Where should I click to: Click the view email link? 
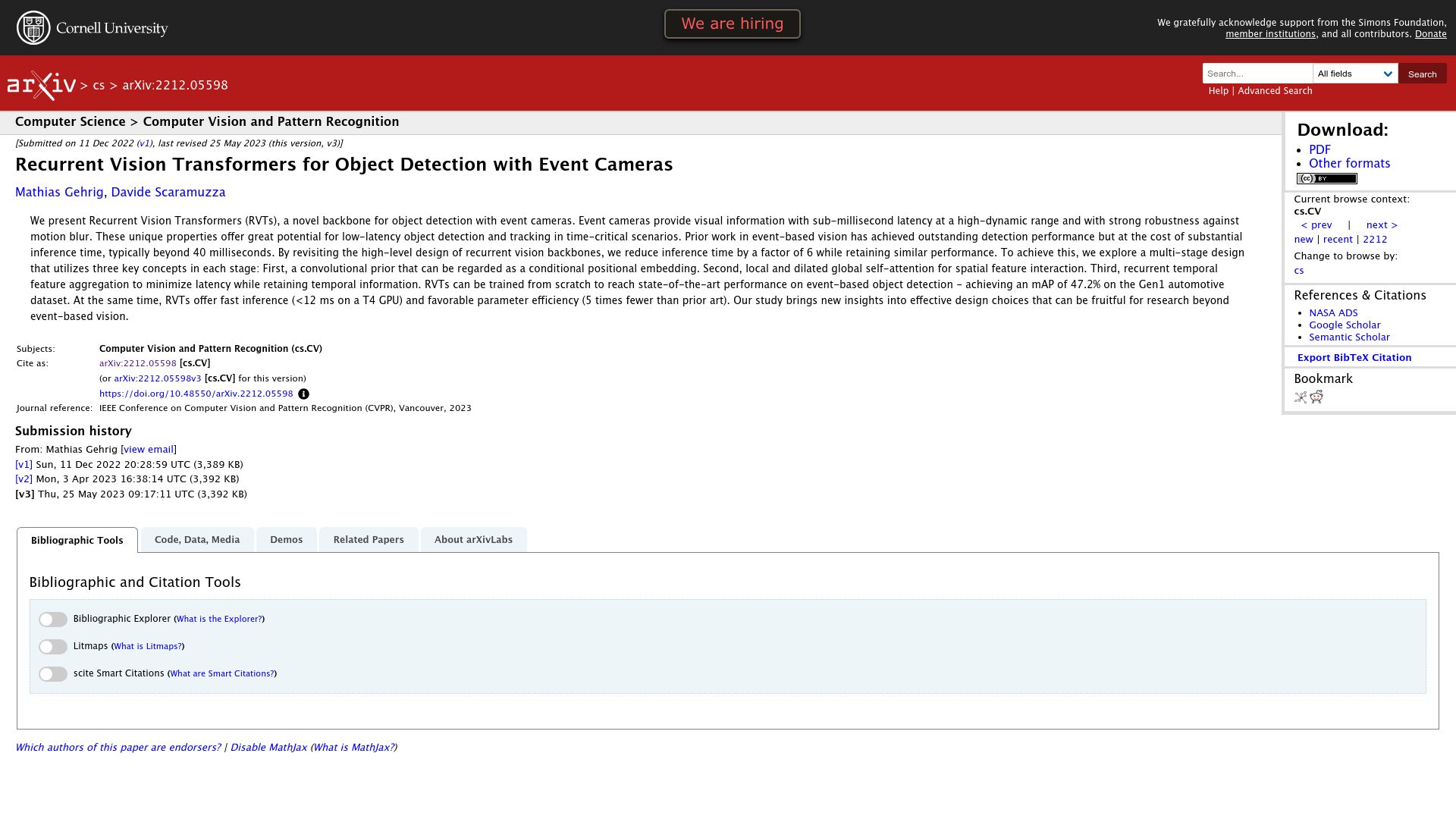pos(149,450)
